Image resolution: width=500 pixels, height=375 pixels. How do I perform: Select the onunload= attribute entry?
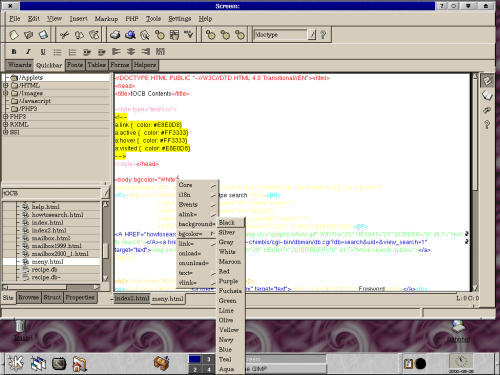(x=197, y=263)
